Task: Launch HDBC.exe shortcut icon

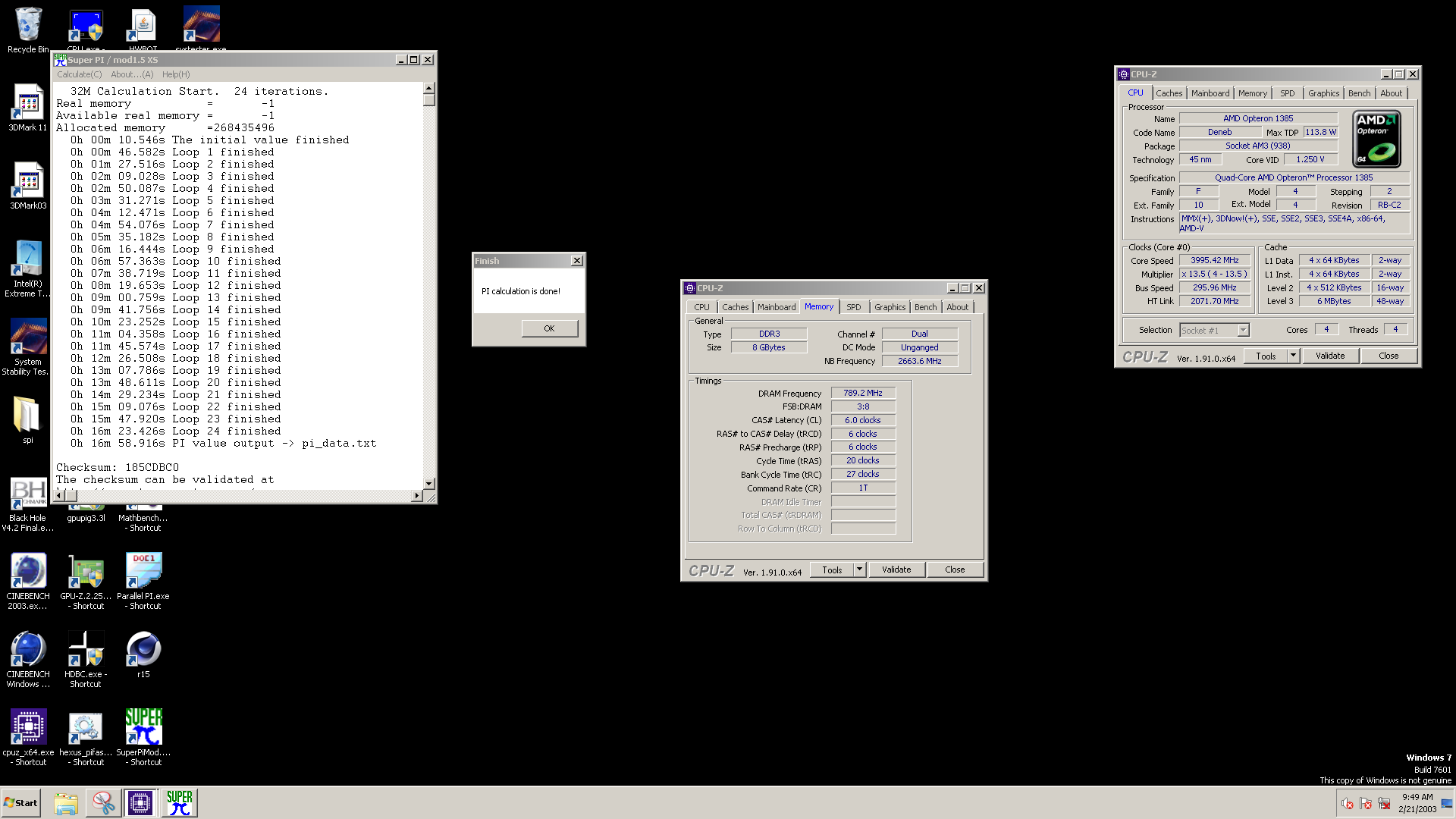Action: tap(86, 660)
